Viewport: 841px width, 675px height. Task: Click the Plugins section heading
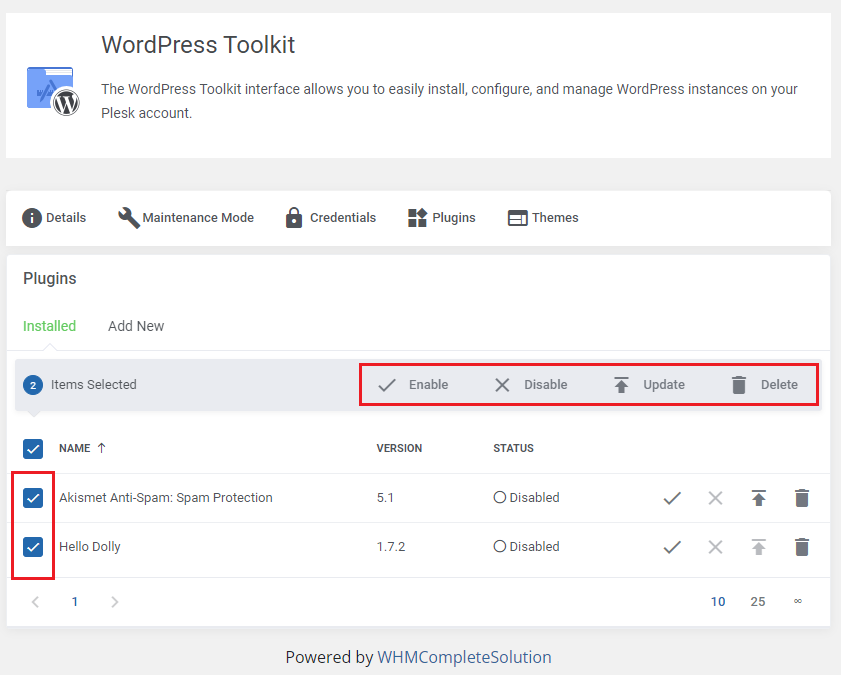[50, 279]
